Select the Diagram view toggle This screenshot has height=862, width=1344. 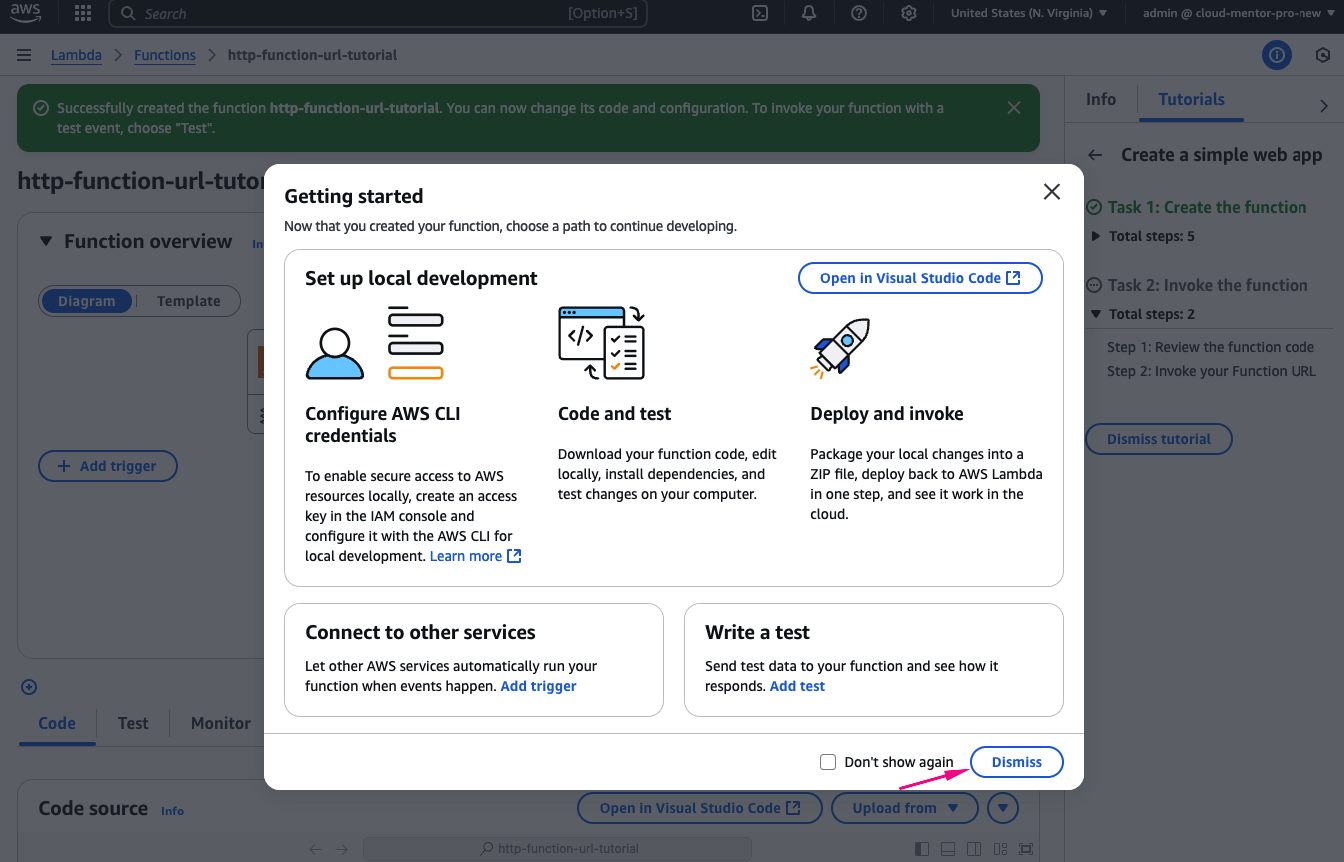(x=86, y=301)
